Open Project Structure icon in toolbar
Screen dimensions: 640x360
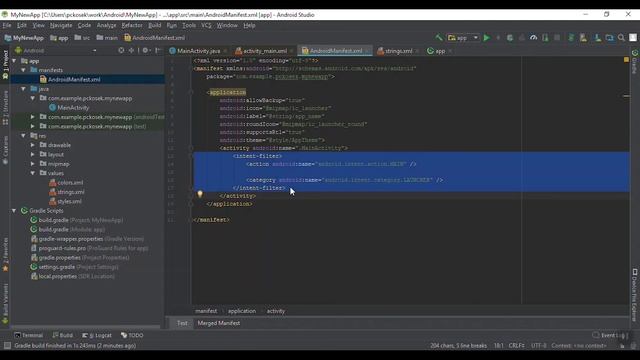tap(609, 38)
